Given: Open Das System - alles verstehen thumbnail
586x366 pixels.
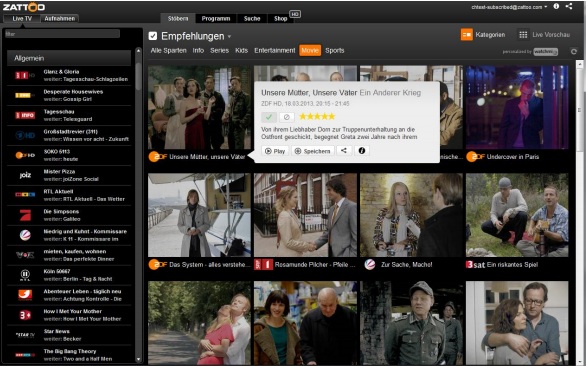Looking at the screenshot, I should tap(200, 215).
